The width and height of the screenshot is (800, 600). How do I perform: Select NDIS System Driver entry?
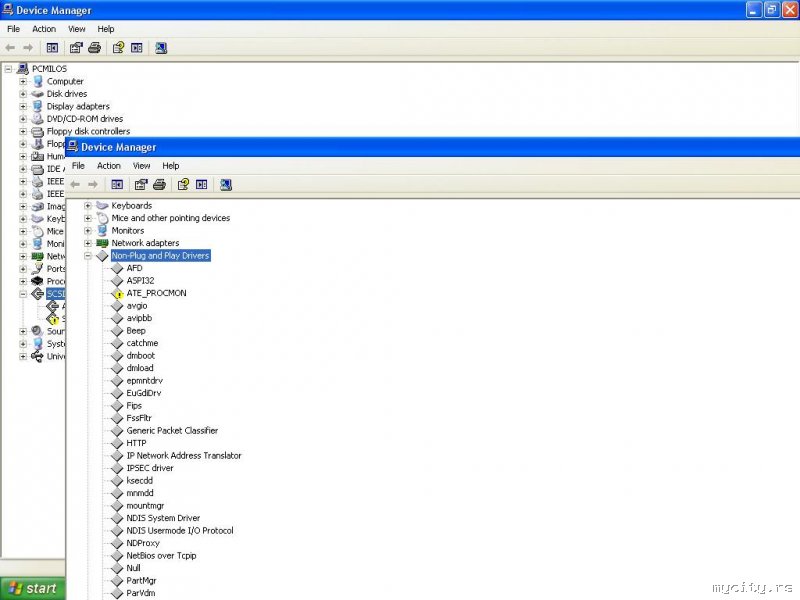[x=163, y=518]
